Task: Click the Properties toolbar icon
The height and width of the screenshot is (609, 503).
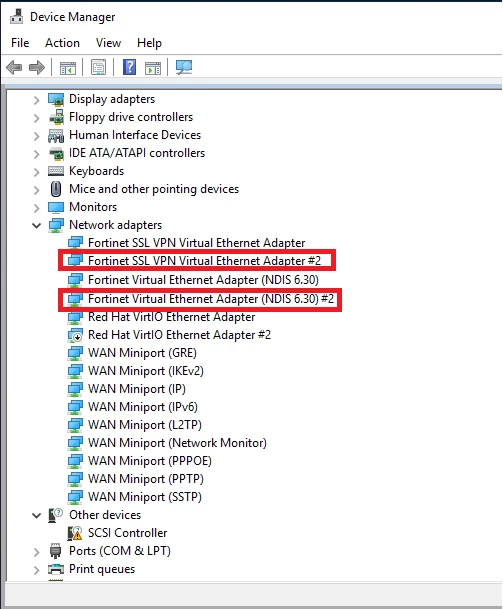Action: (99, 68)
